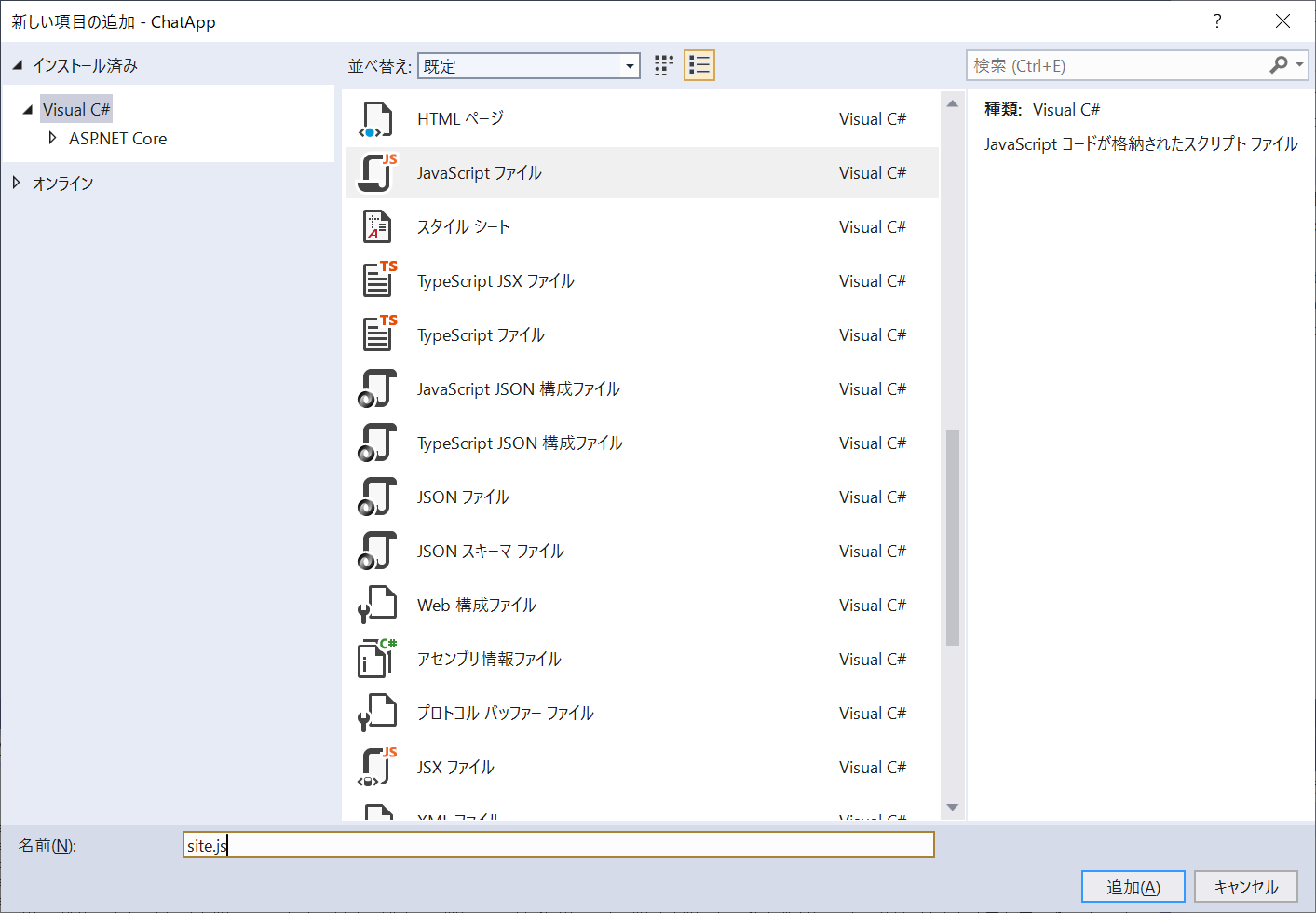Click Visual C# in the HTML ページ row
The image size is (1316, 913).
(x=873, y=119)
